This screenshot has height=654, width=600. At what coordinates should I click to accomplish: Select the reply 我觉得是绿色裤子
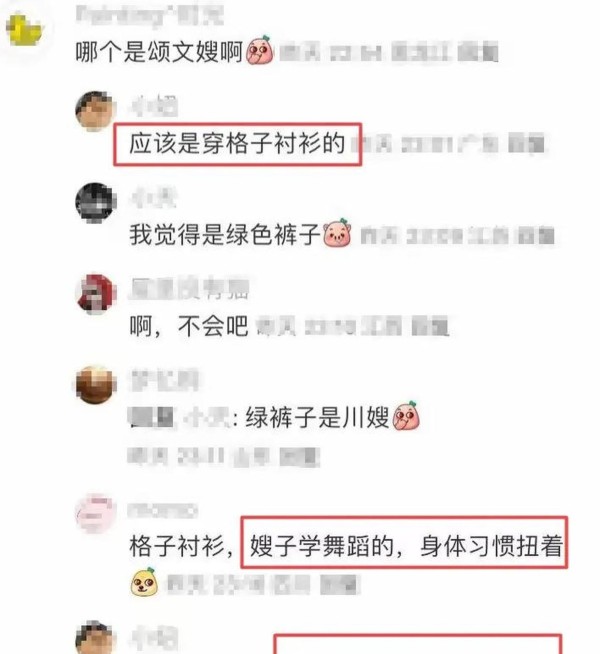(225, 234)
